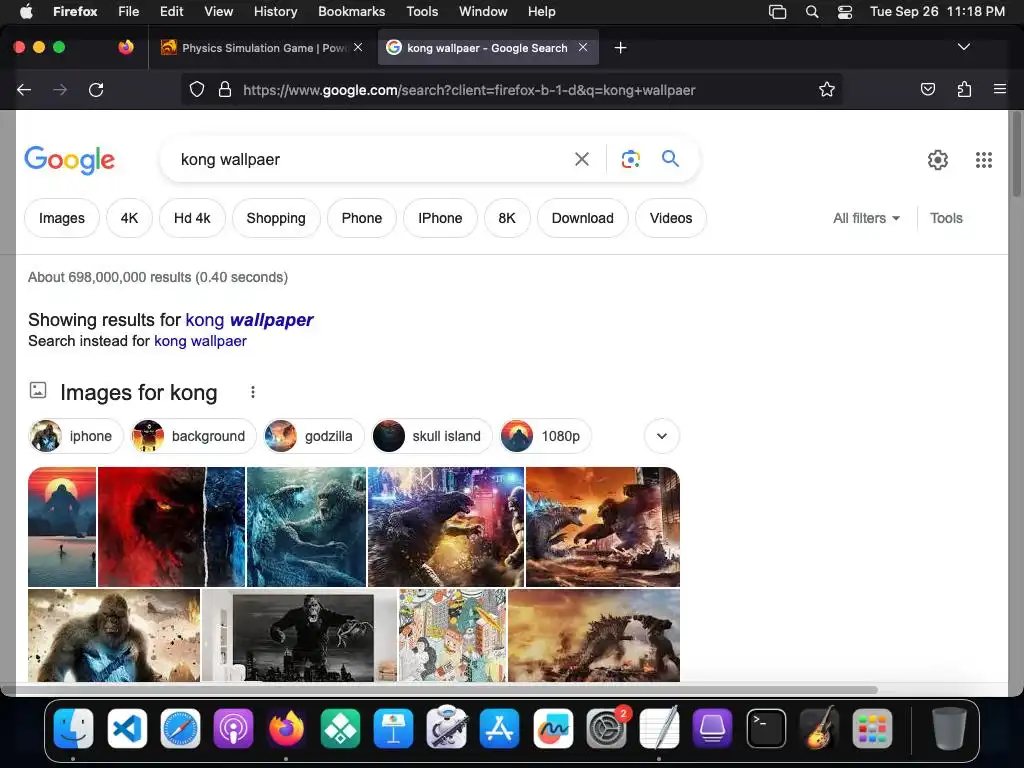This screenshot has width=1024, height=768.
Task: Click the URL address bar
Action: click(x=509, y=89)
